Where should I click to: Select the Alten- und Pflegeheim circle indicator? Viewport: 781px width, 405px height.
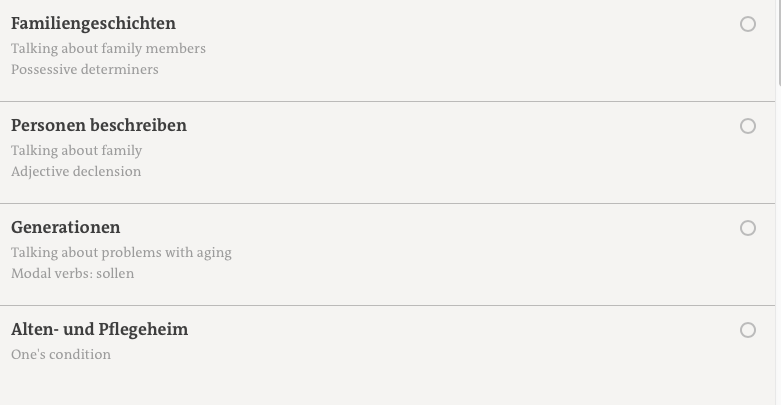click(748, 330)
